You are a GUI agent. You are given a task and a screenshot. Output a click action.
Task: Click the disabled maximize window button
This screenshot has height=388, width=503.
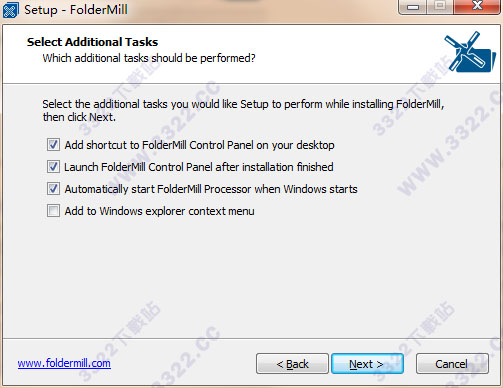click(x=440, y=6)
